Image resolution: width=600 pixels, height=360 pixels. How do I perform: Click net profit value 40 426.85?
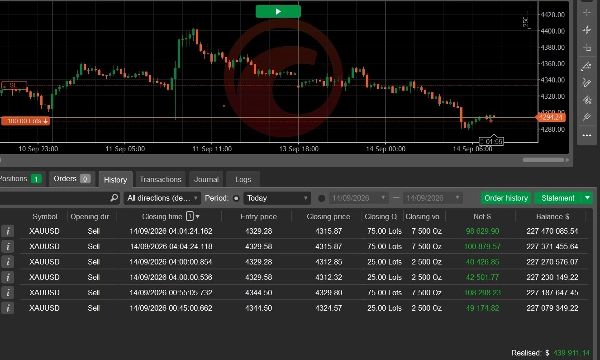[482, 262]
